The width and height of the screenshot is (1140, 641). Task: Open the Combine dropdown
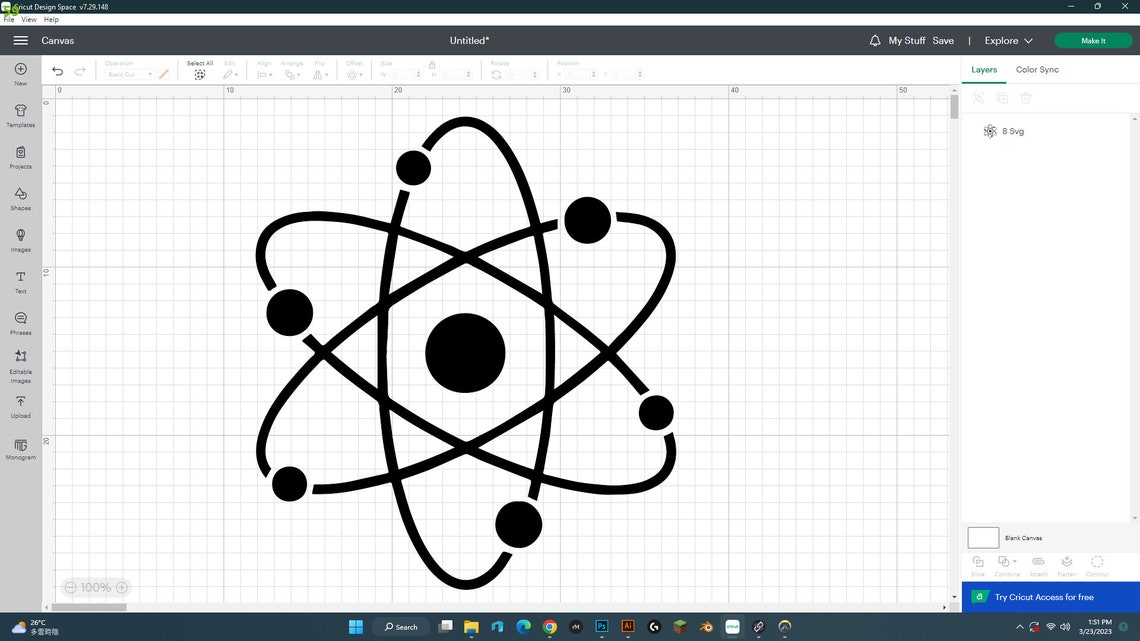[x=1008, y=563]
